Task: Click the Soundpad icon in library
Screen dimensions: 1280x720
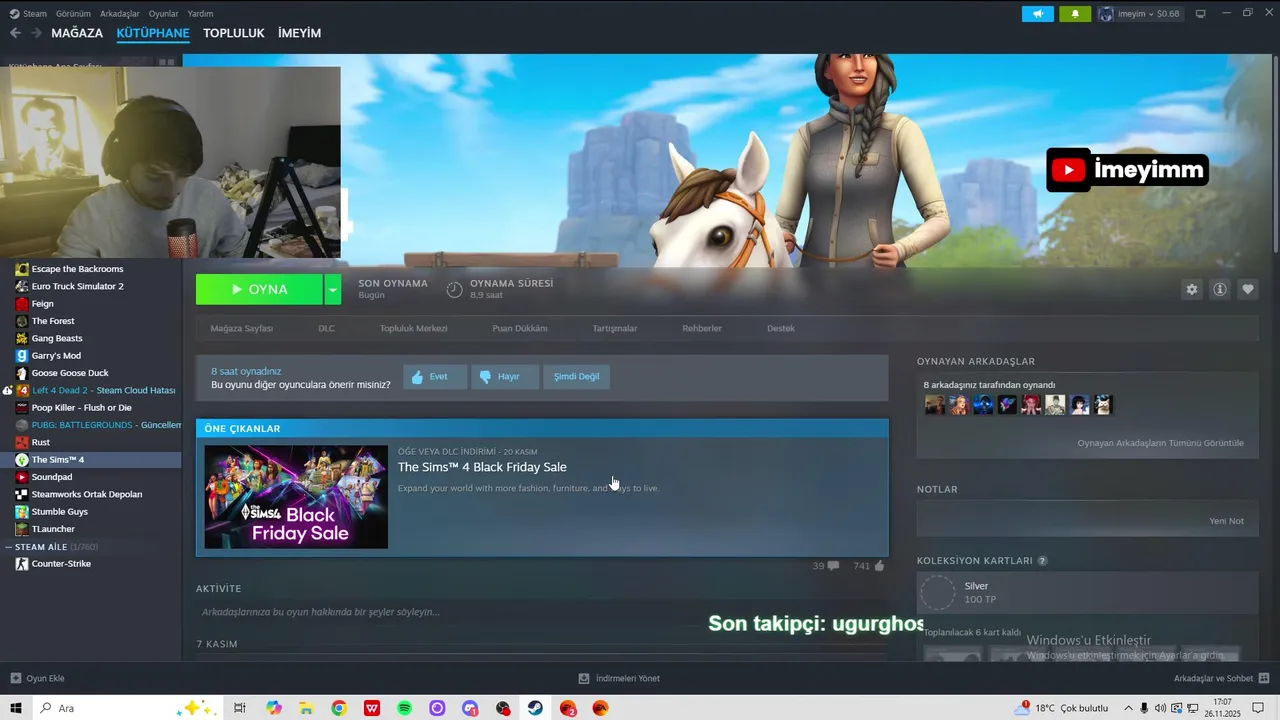Action: tap(22, 477)
